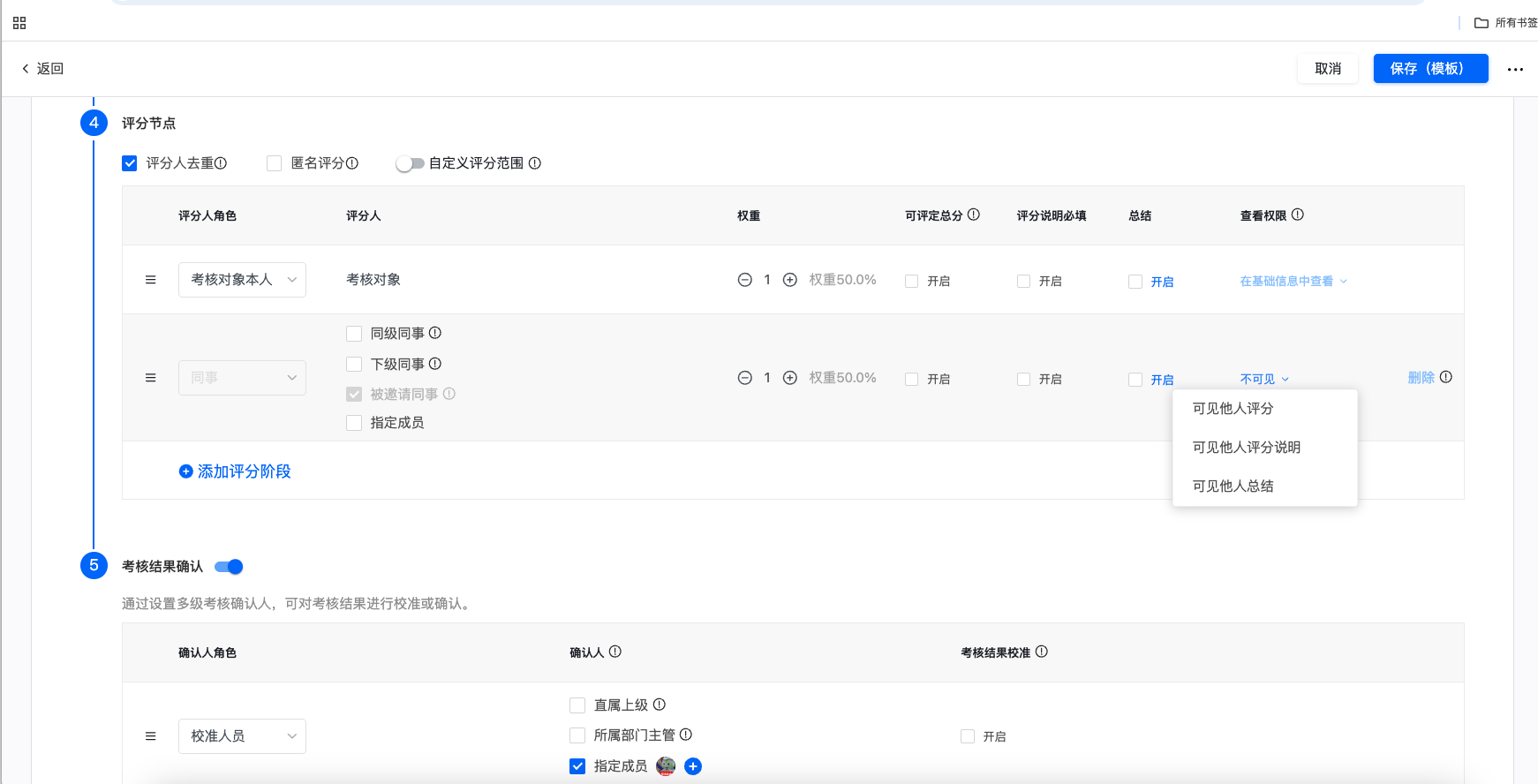Uncheck 指定成员 in 校准人员 row
This screenshot has width=1538, height=784.
577,766
